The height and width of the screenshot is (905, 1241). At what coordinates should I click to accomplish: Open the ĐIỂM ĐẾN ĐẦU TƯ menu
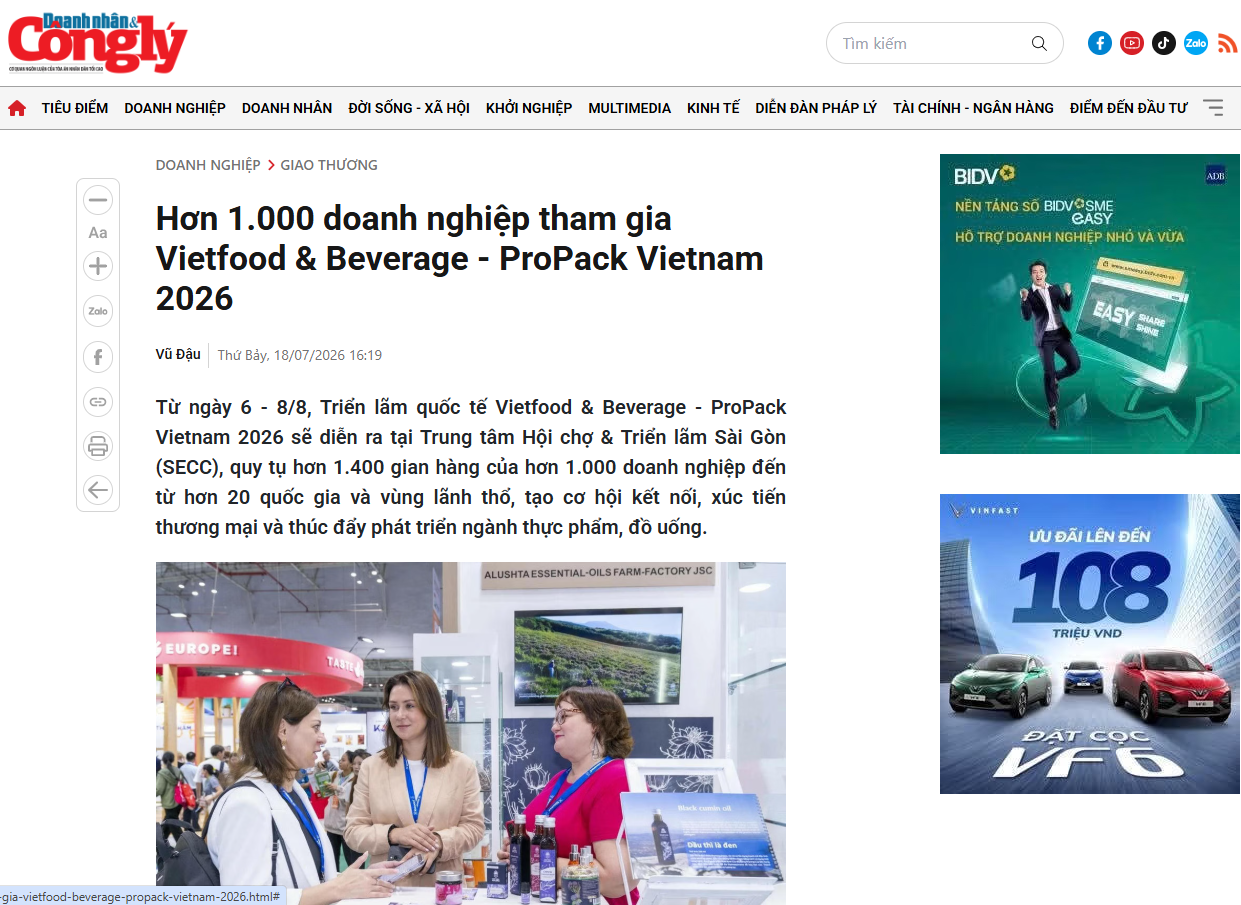[x=1129, y=108]
